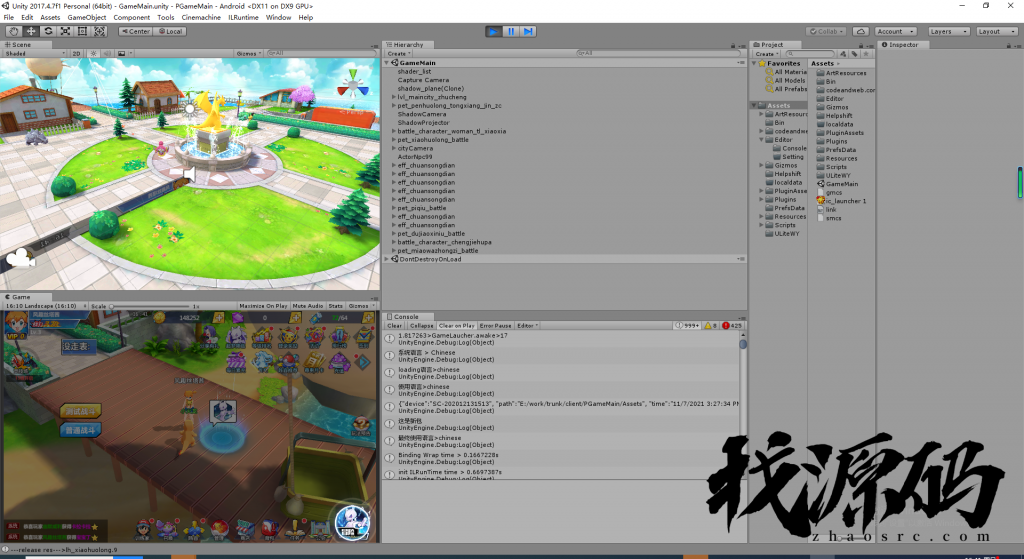The image size is (1024, 559).
Task: Select the Scripts folder in Assets list
Action: 836,167
